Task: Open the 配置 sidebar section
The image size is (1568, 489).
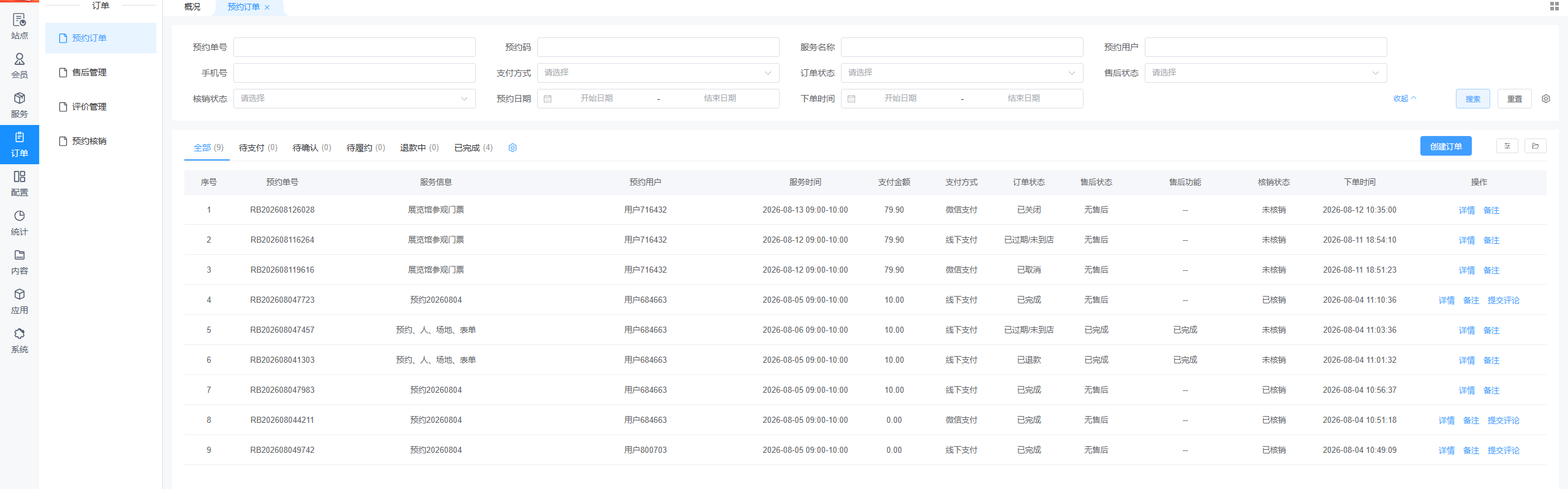Action: 20,184
